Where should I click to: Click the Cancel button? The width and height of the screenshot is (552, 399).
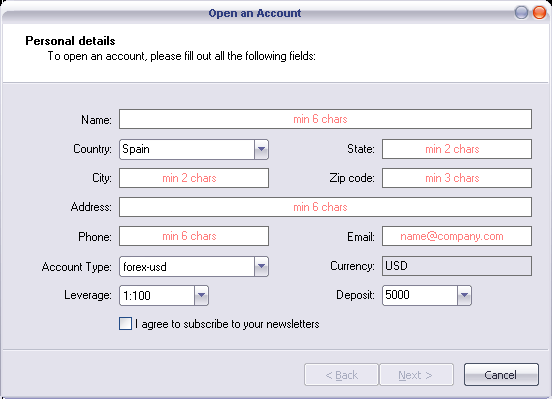pos(501,375)
